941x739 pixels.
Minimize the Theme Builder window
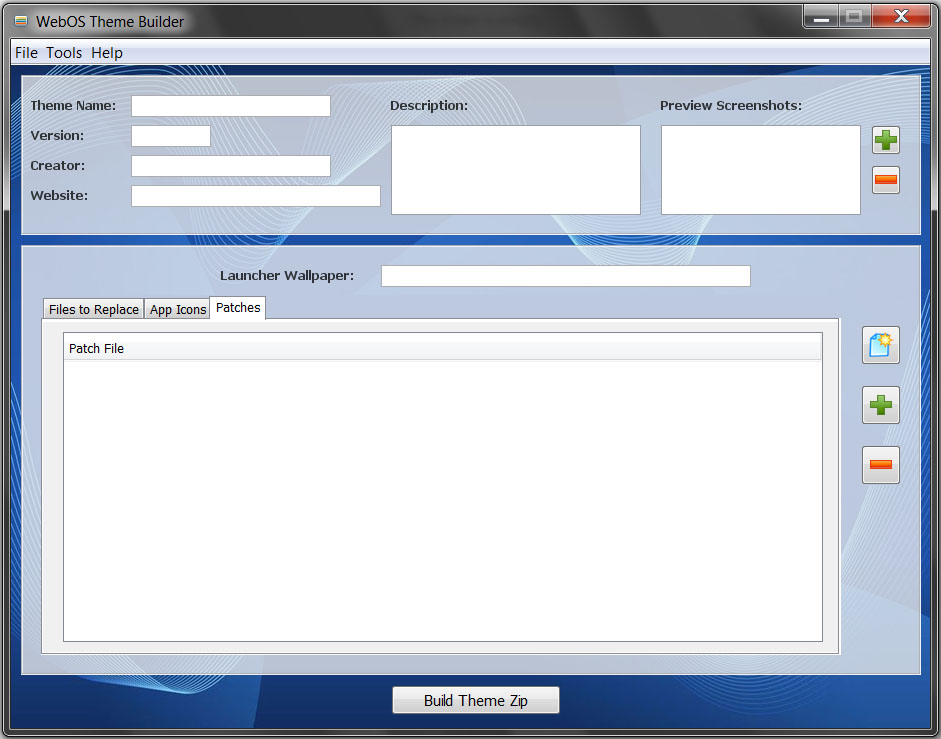(x=821, y=16)
